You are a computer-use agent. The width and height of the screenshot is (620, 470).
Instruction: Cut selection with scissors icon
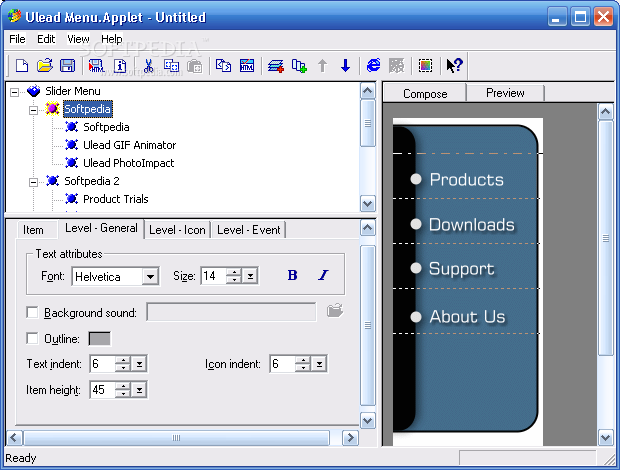[148, 65]
